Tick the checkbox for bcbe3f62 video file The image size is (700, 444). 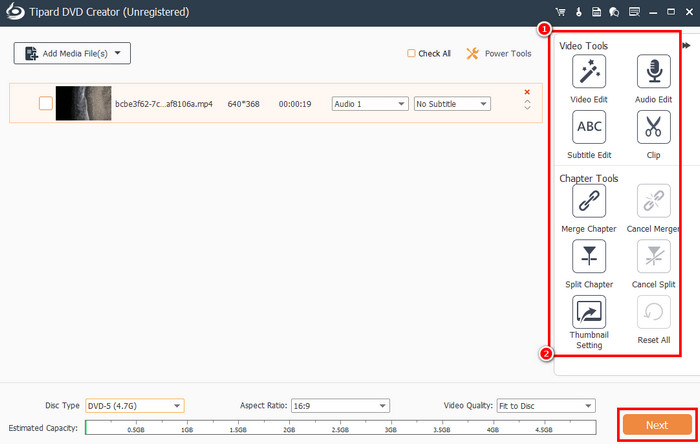46,104
